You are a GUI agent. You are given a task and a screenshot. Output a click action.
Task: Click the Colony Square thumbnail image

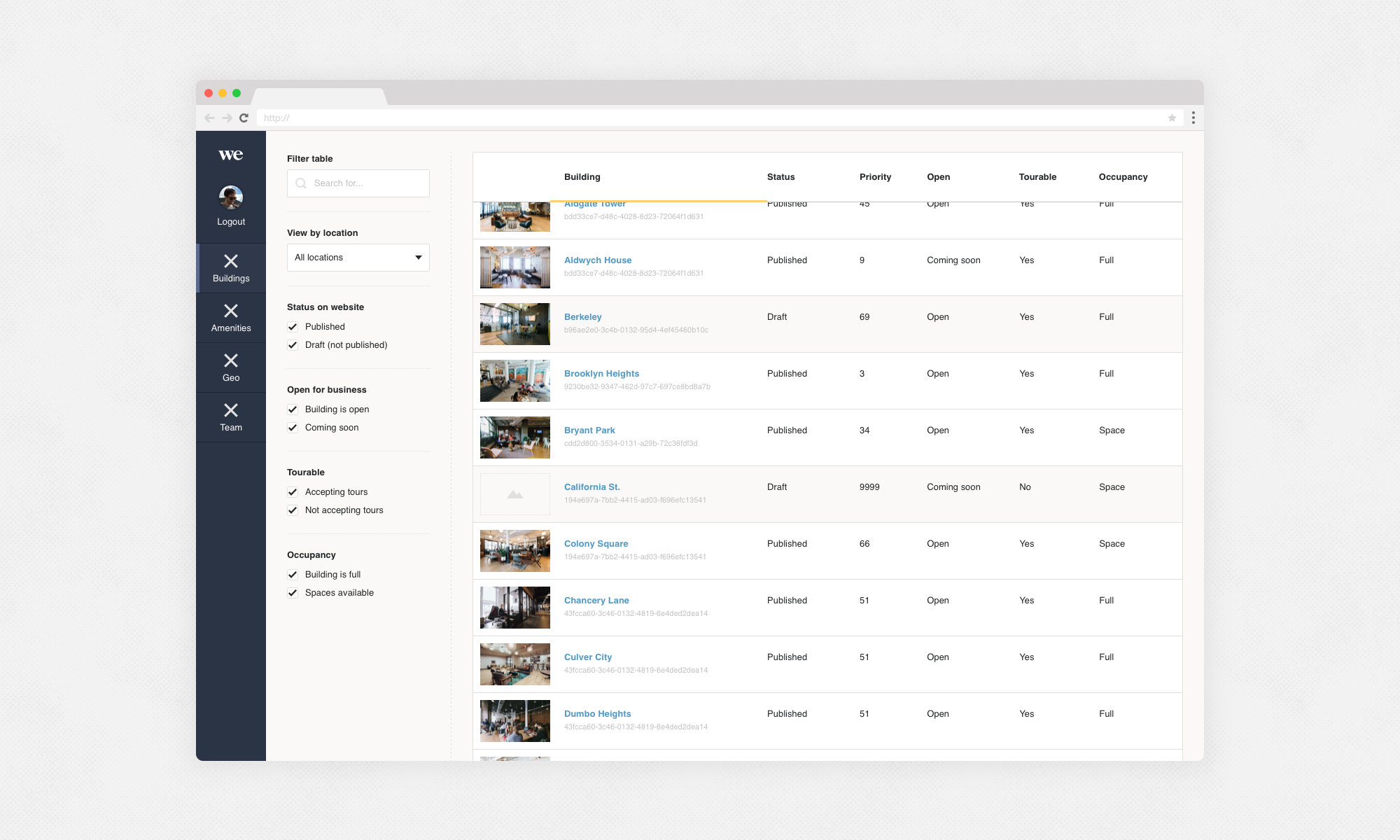point(514,550)
